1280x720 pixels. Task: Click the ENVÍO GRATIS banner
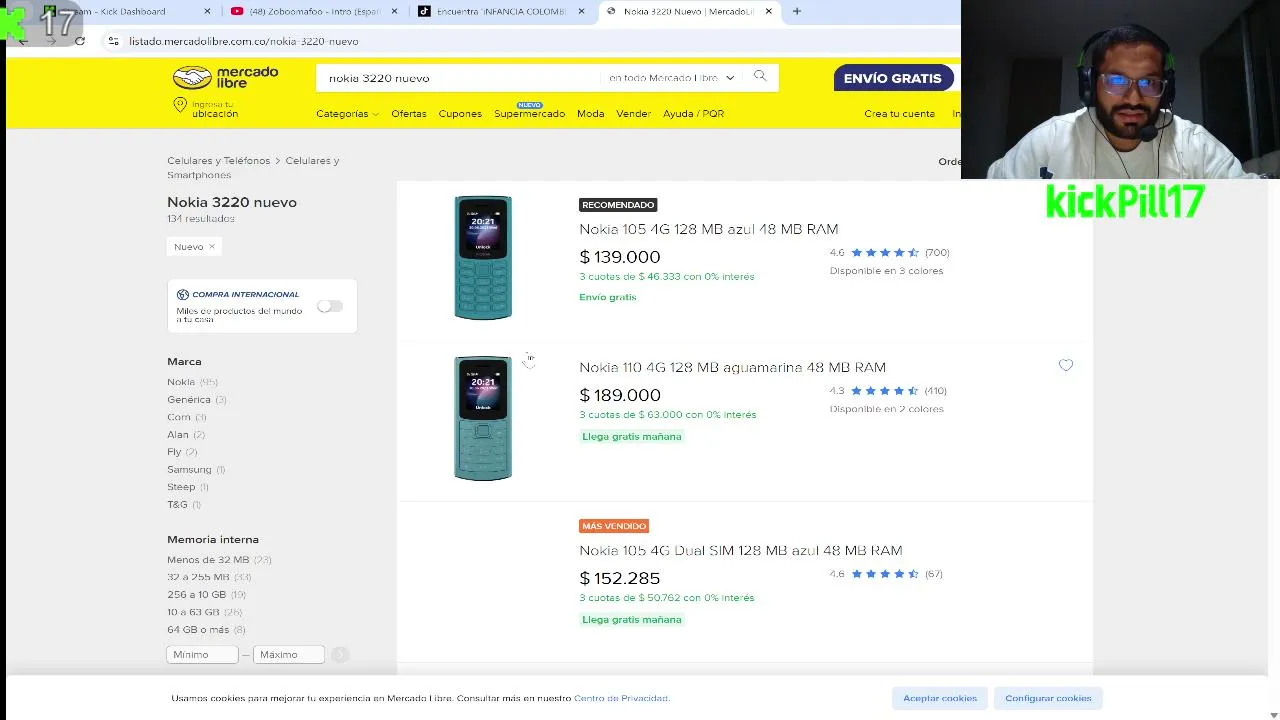[x=892, y=78]
